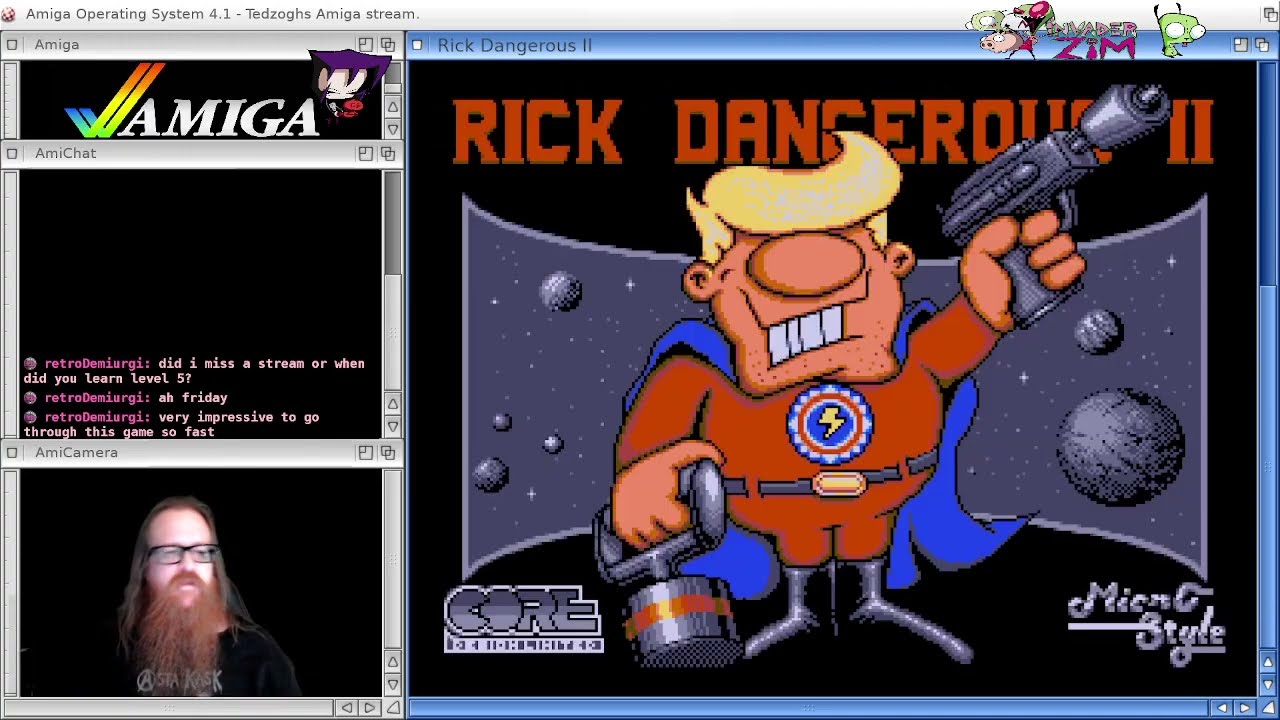
Task: Click the zoom gadget of the AmiChat window
Action: pos(365,153)
